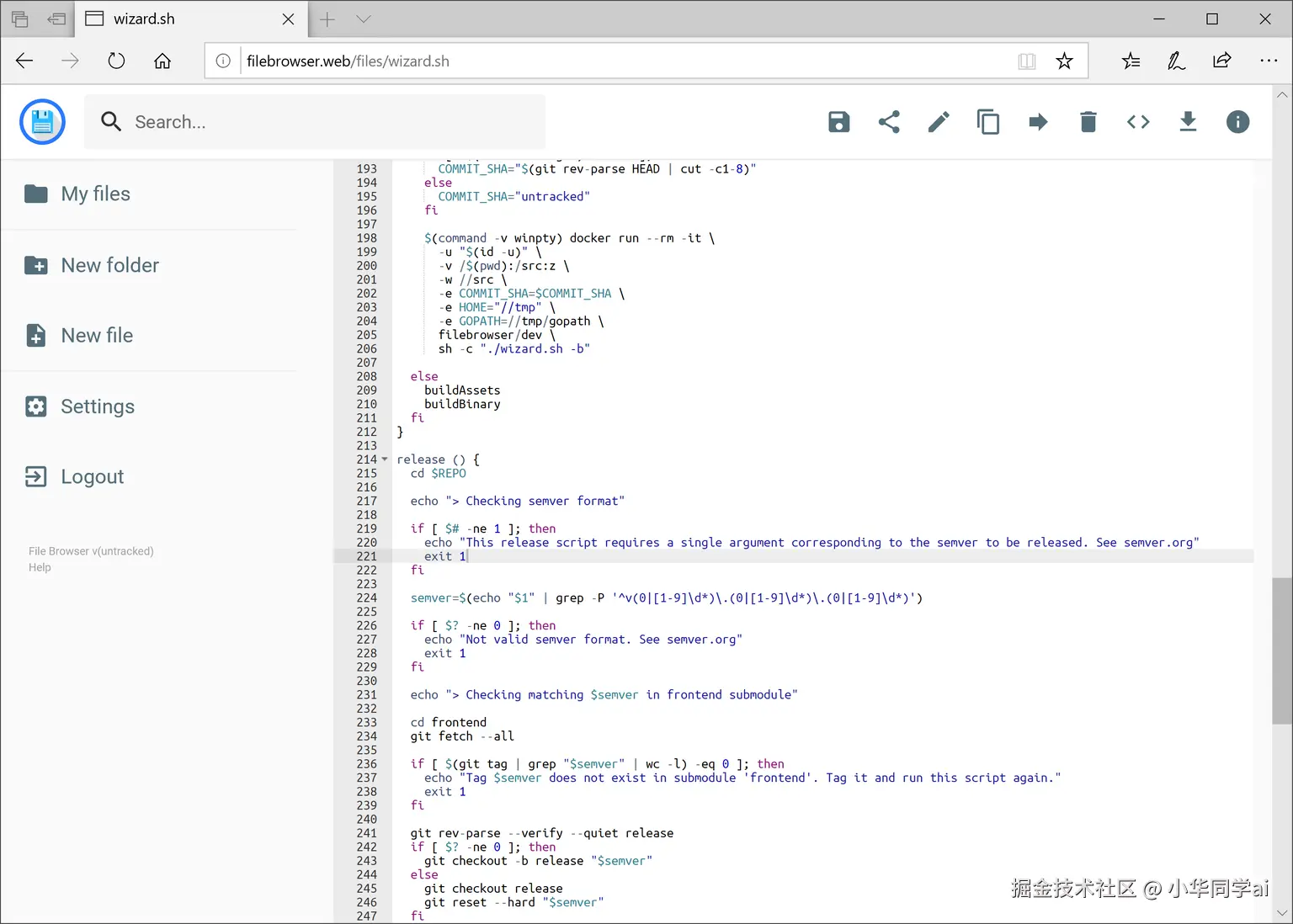
Task: Go back with the browser back arrow
Action: (x=24, y=61)
